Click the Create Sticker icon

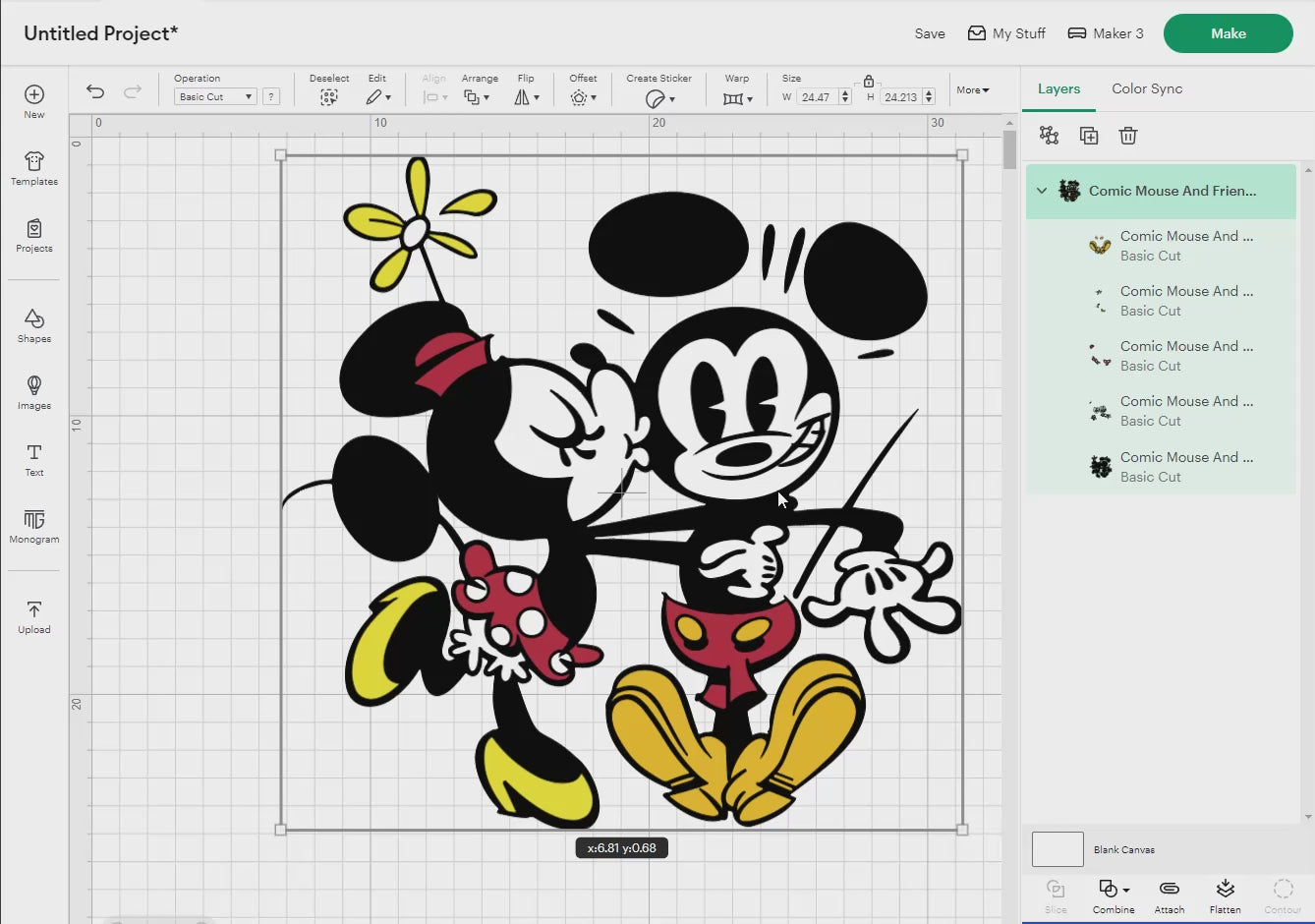[655, 98]
